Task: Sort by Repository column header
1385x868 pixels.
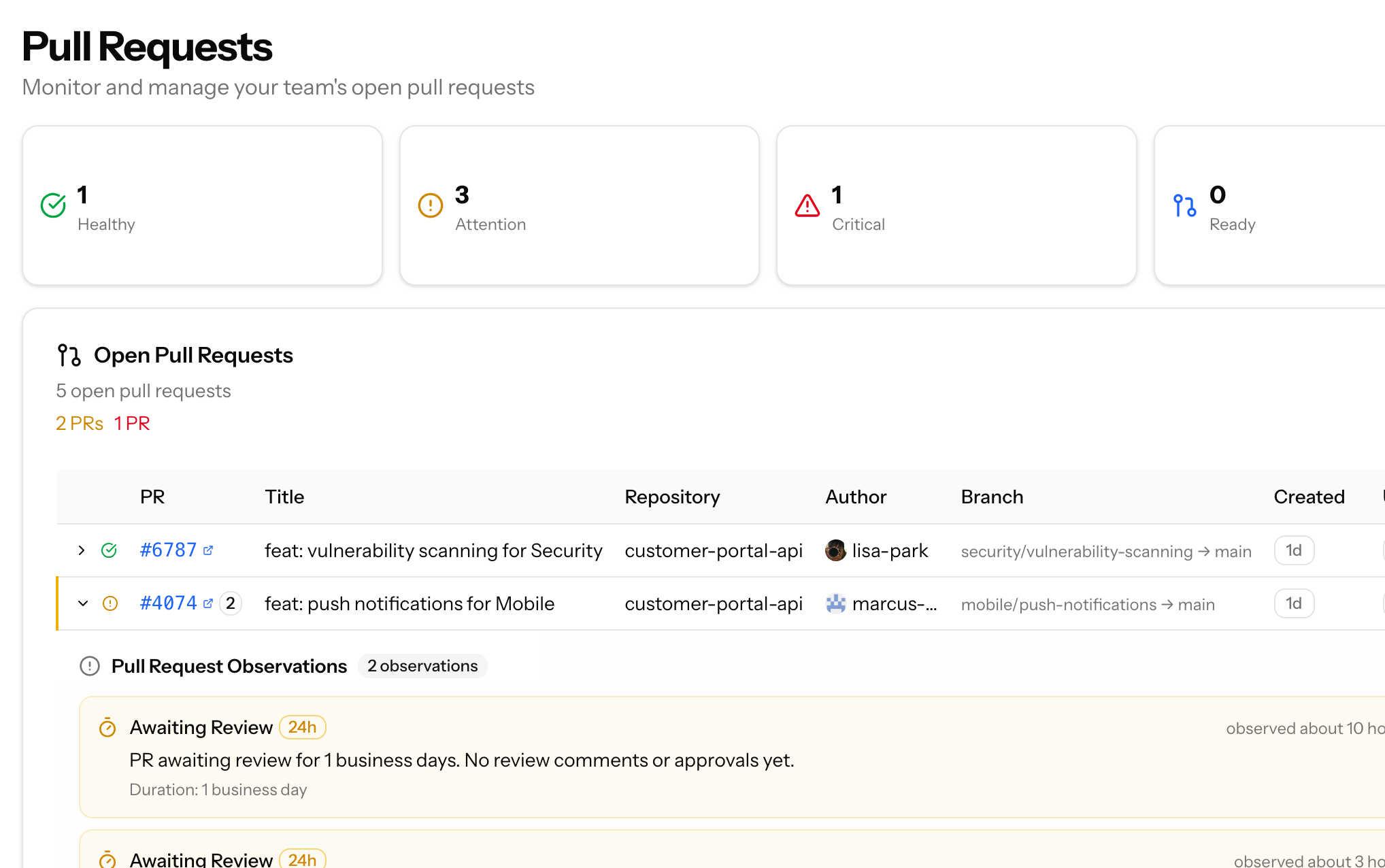Action: (x=672, y=497)
